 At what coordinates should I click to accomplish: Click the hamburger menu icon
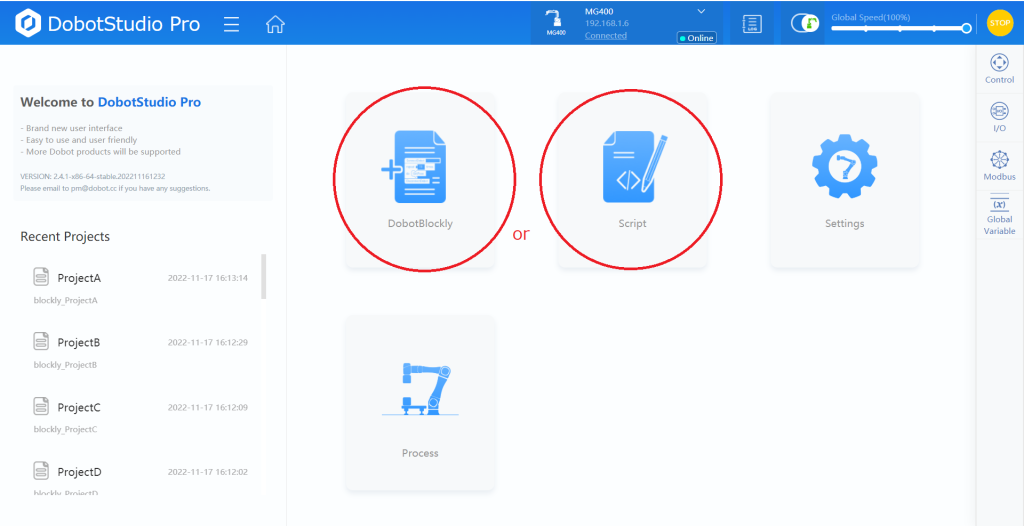tap(231, 24)
